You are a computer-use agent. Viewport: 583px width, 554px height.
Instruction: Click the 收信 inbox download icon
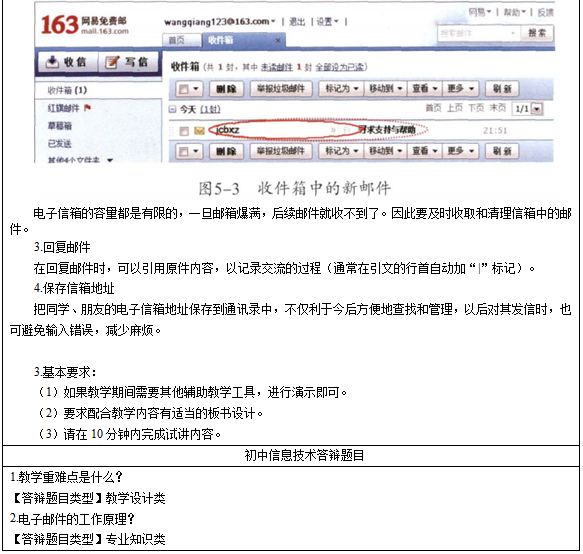[x=52, y=62]
